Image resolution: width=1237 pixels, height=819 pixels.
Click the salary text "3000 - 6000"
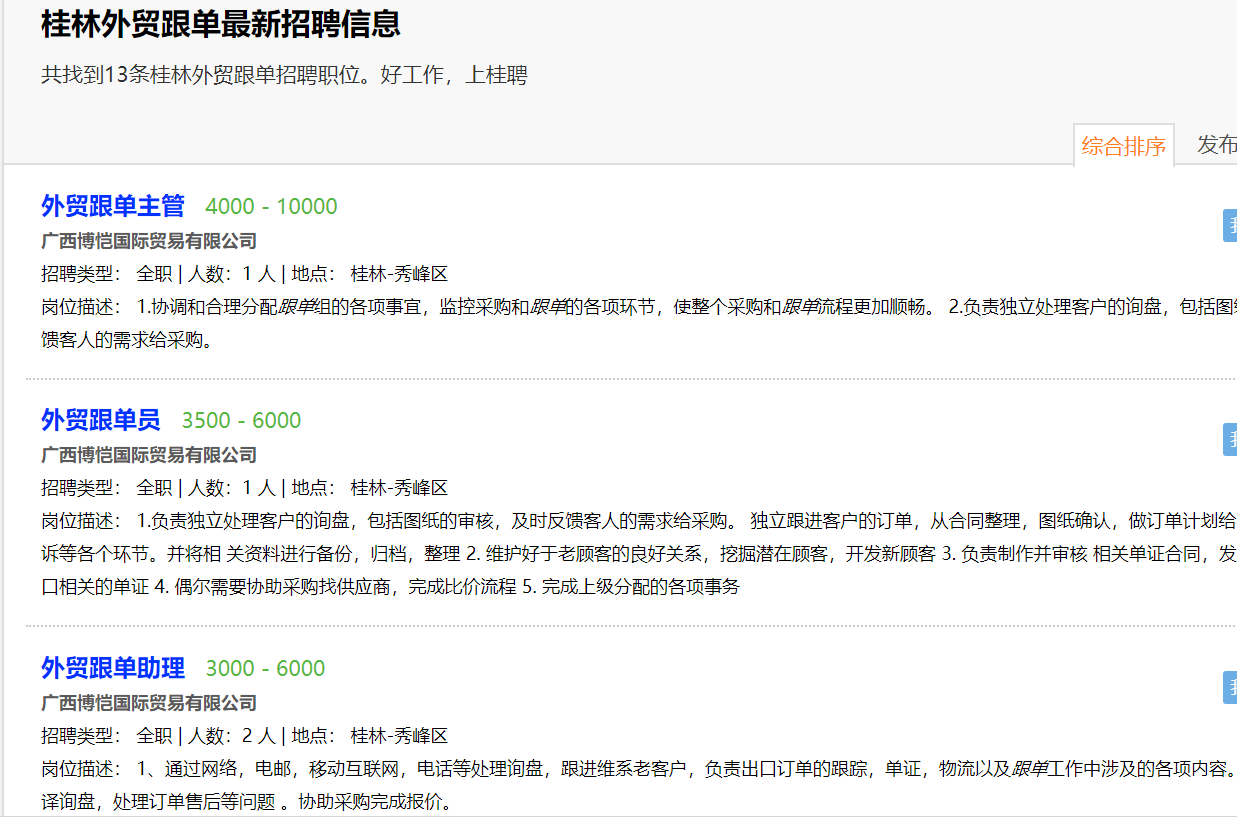click(265, 669)
